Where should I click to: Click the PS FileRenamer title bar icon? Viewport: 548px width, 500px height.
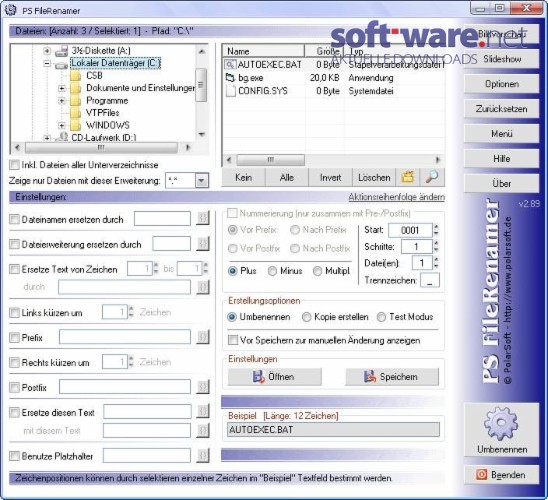[x=10, y=10]
